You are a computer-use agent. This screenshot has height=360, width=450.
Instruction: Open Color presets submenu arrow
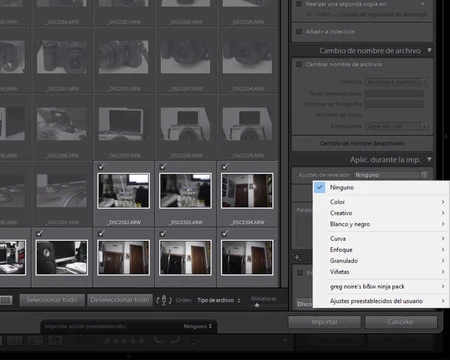(443, 202)
